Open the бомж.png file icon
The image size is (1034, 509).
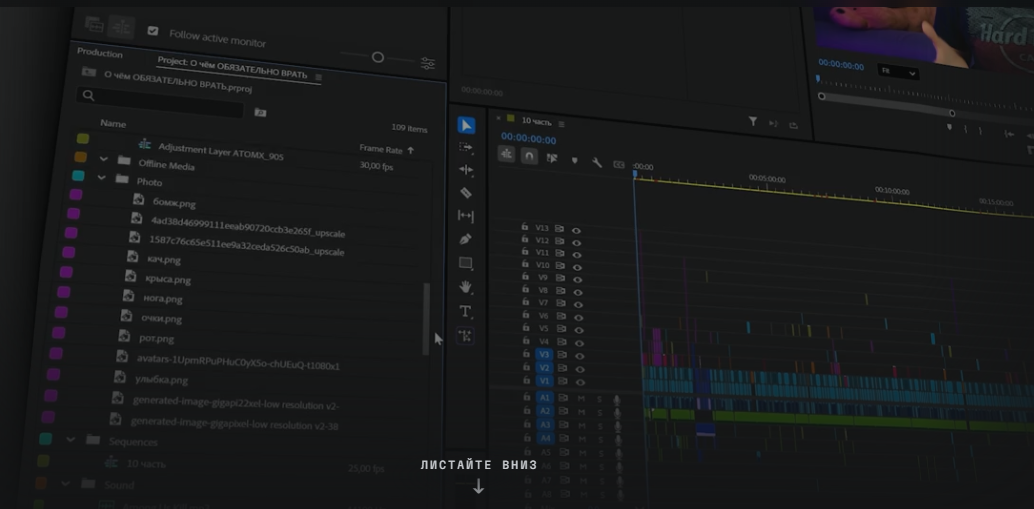tap(138, 199)
